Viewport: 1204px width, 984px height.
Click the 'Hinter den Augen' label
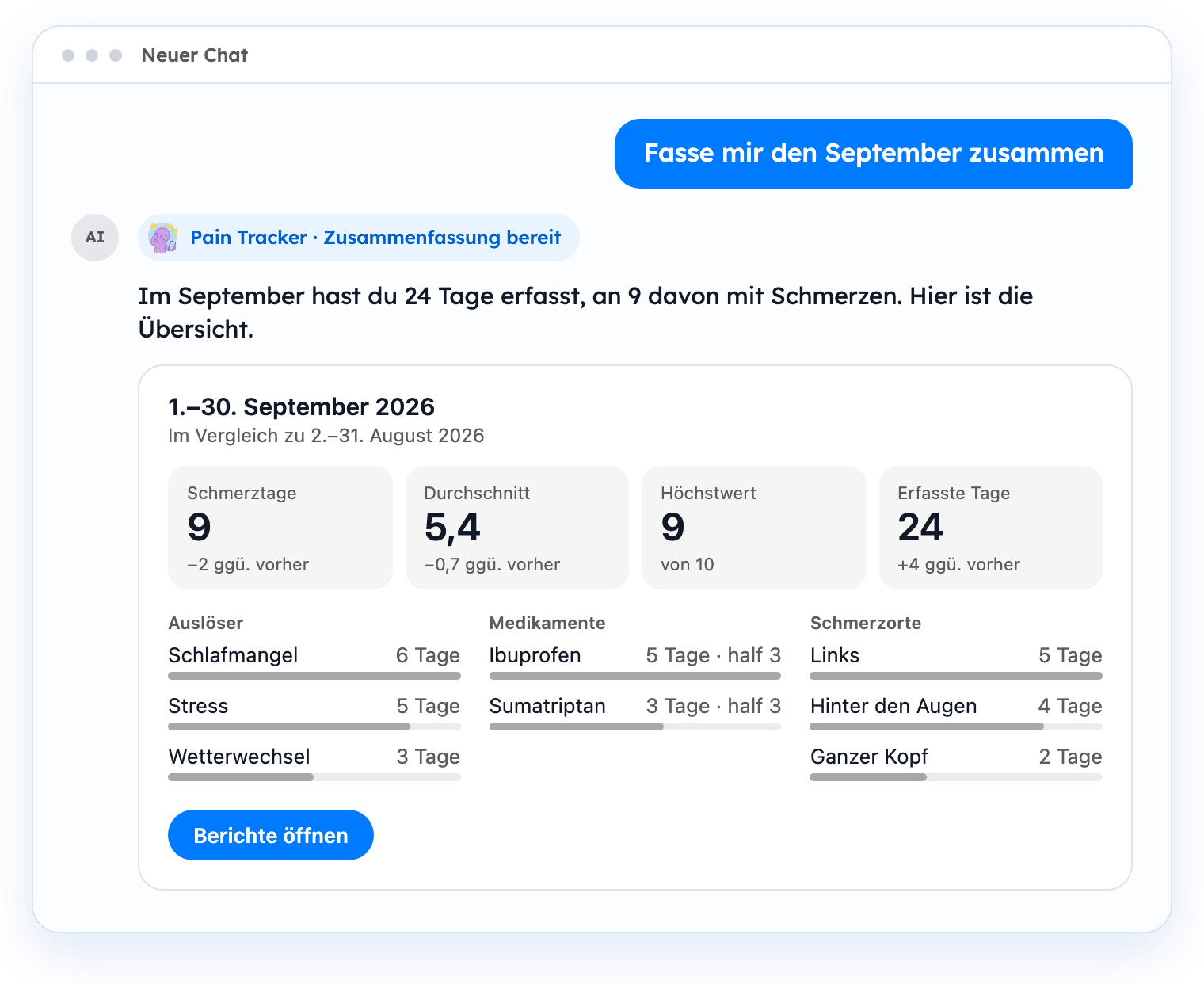tap(893, 706)
